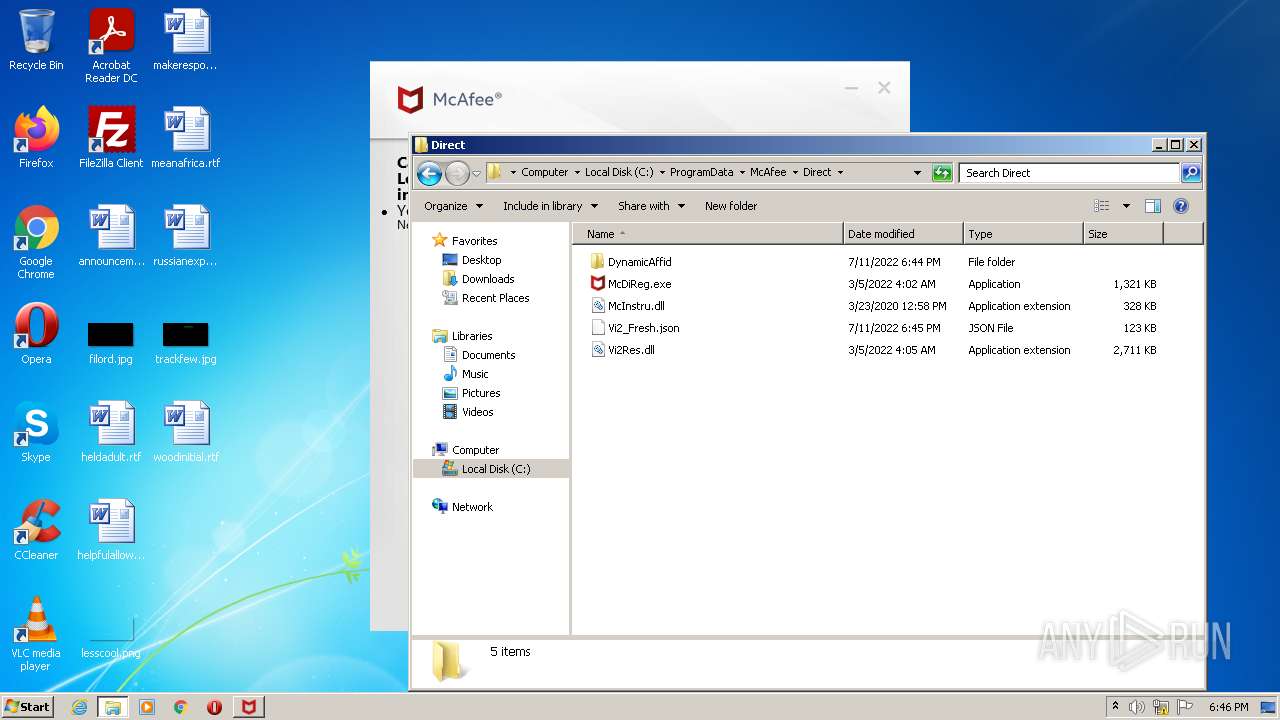
Task: Open the Organize menu
Action: pyautogui.click(x=453, y=206)
